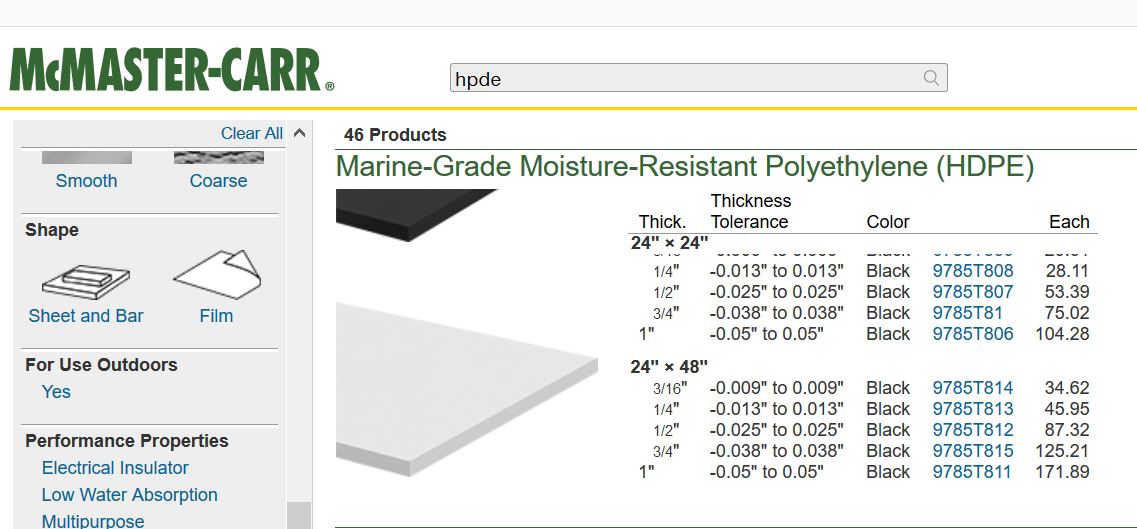Click the -0.009" to 0.009" tolerance cell

(777, 388)
